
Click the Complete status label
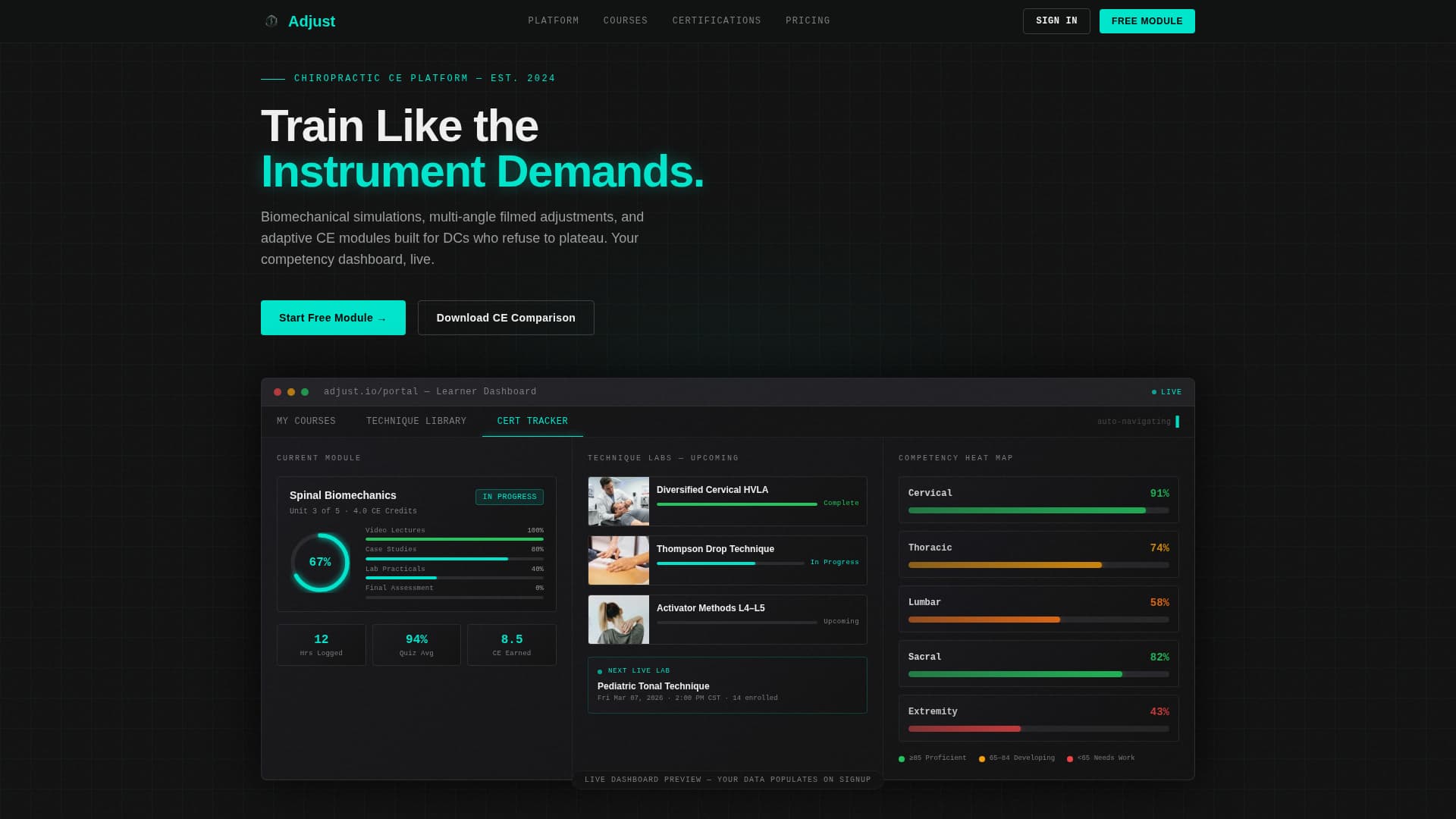coord(841,504)
